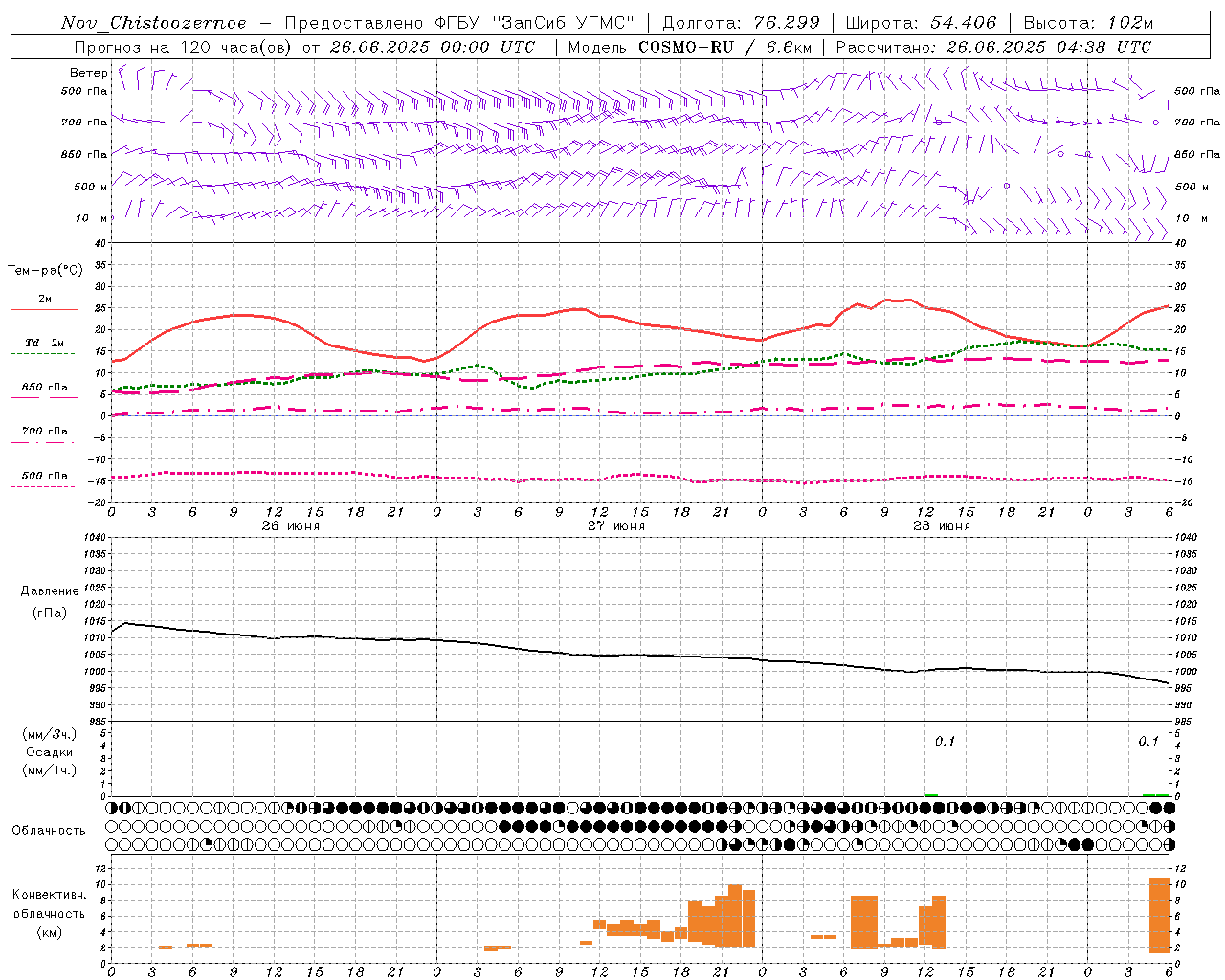
Task: Select the text Предоставлено ФГБУ "ЗапСиб УГМС"
Action: click(x=459, y=23)
